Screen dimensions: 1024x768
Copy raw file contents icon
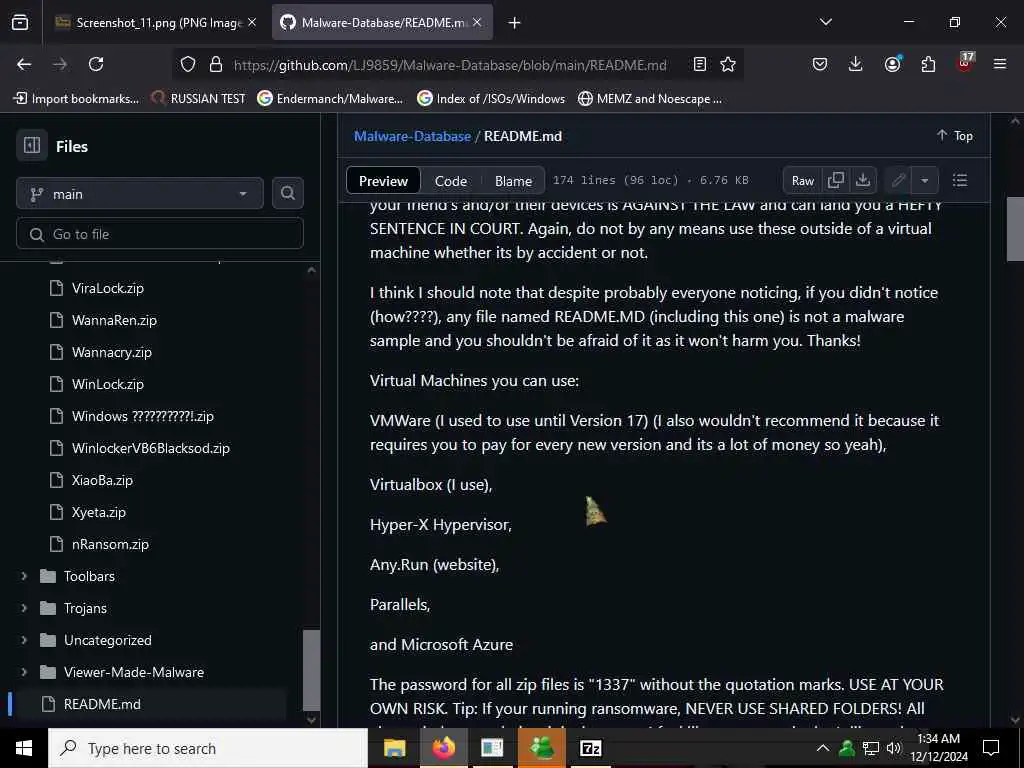(x=836, y=180)
